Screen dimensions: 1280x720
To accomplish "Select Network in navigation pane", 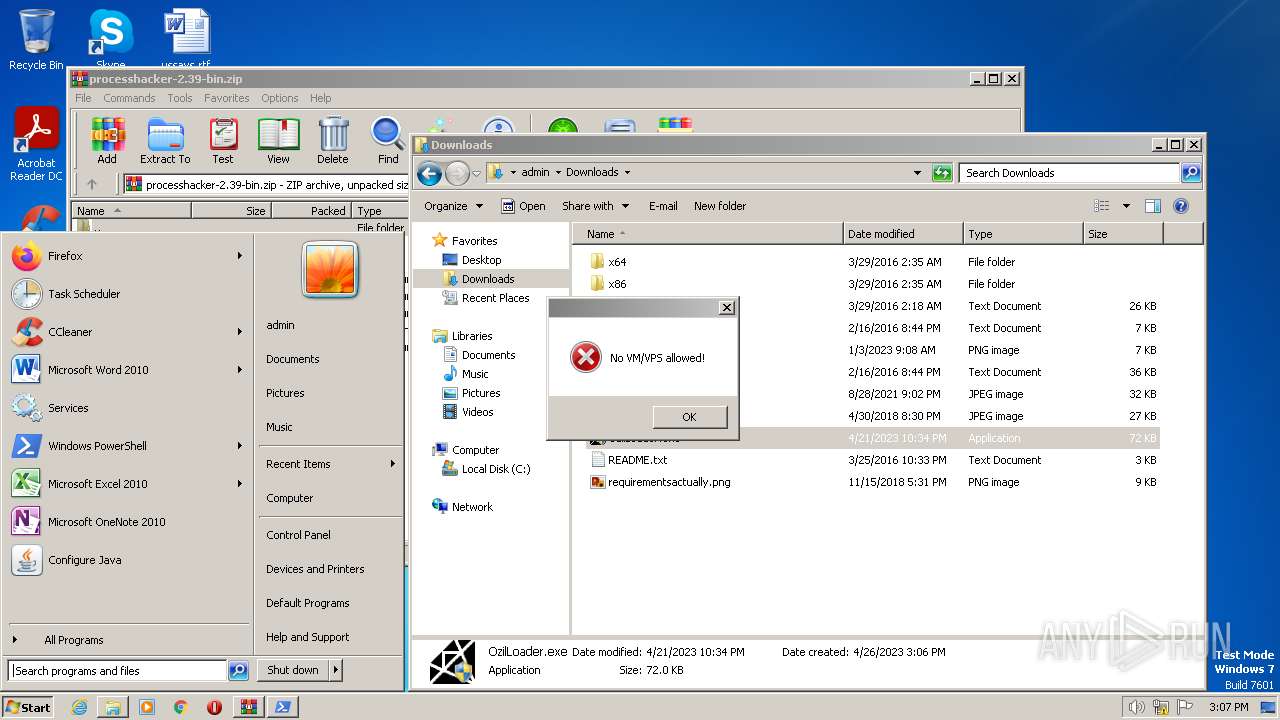I will tap(472, 507).
